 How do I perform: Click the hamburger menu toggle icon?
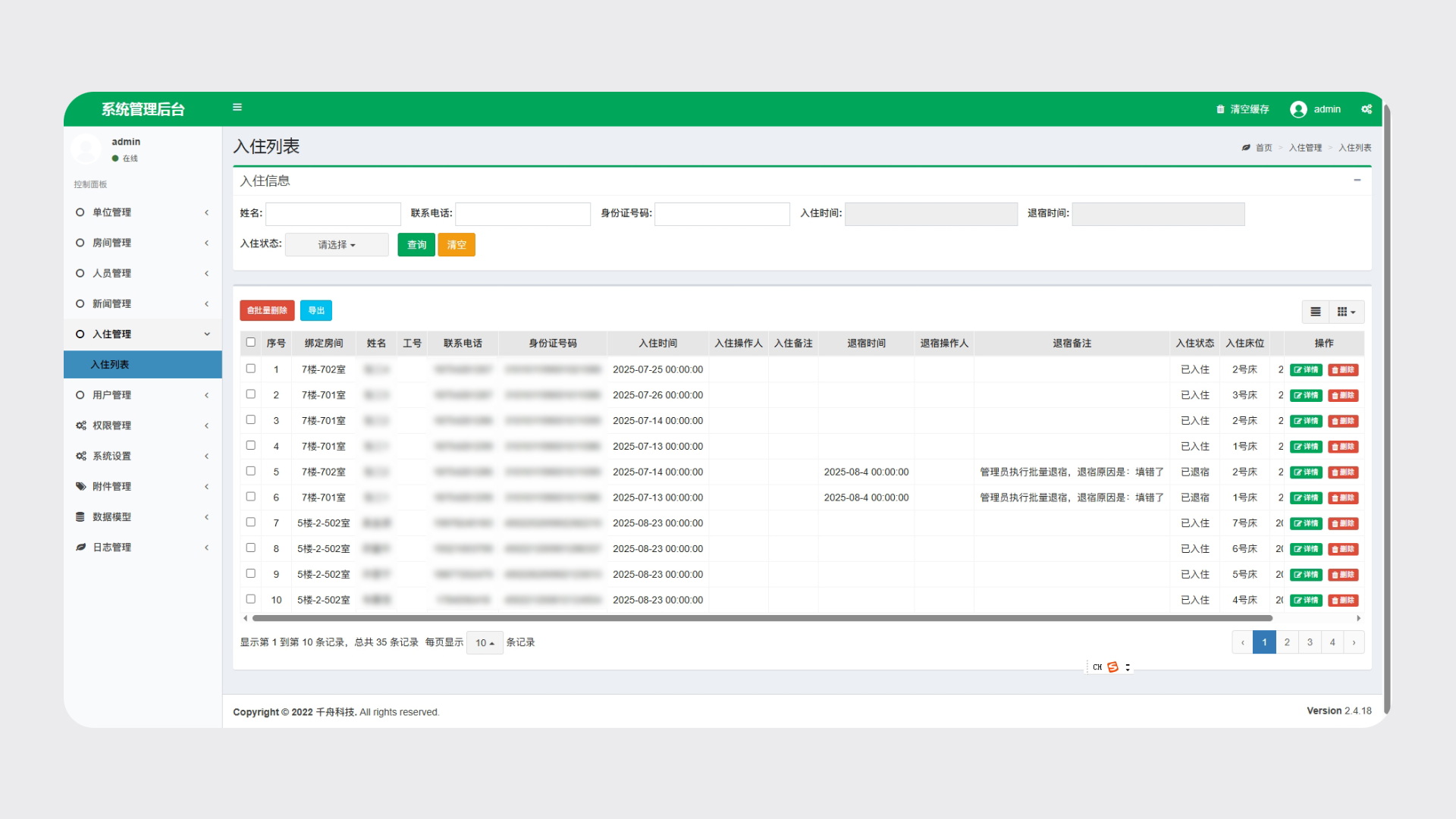click(237, 108)
